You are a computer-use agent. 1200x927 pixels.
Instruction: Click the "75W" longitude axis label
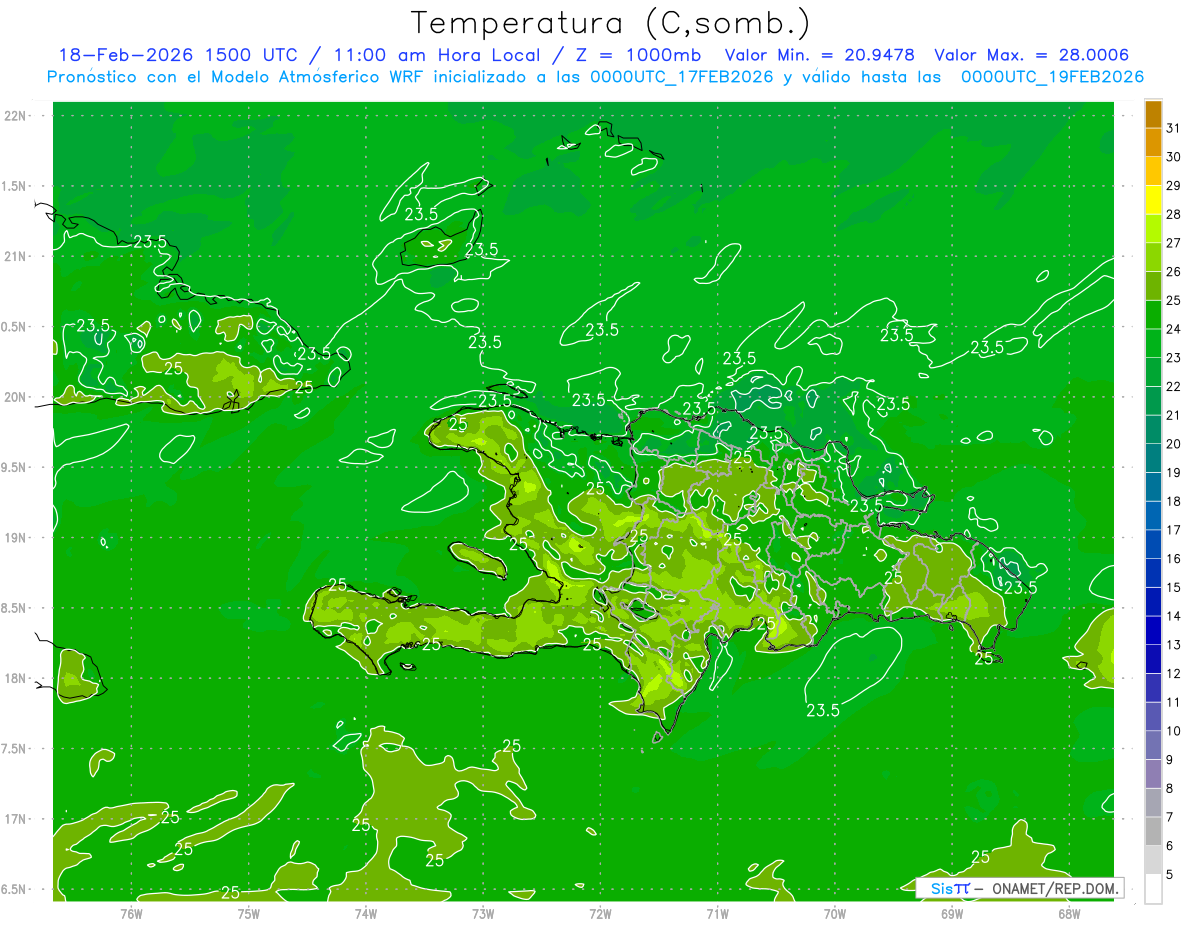pos(249,913)
